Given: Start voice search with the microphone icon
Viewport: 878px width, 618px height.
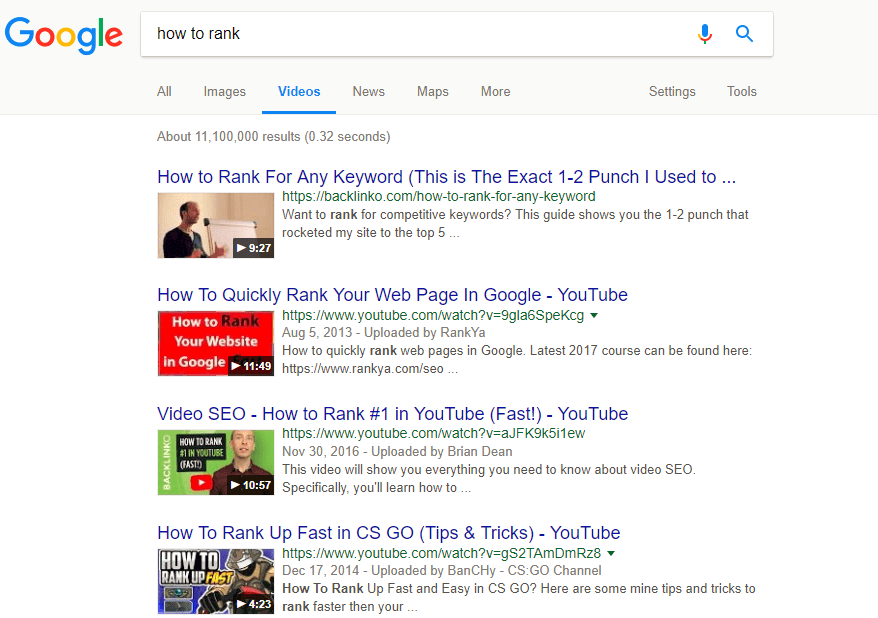Looking at the screenshot, I should click(x=705, y=34).
